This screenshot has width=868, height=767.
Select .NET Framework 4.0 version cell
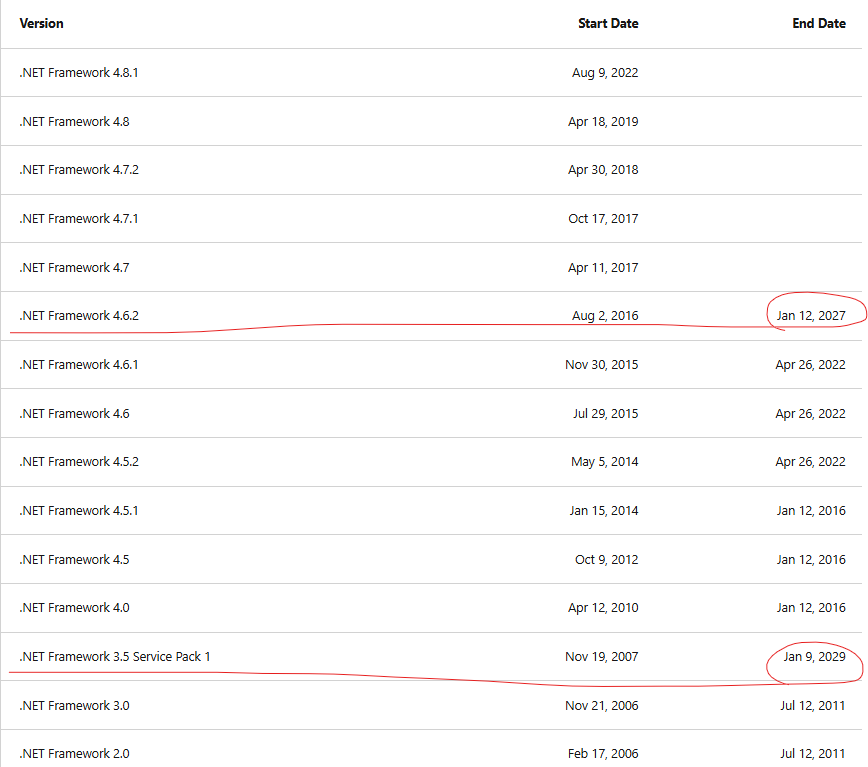pyautogui.click(x=74, y=608)
